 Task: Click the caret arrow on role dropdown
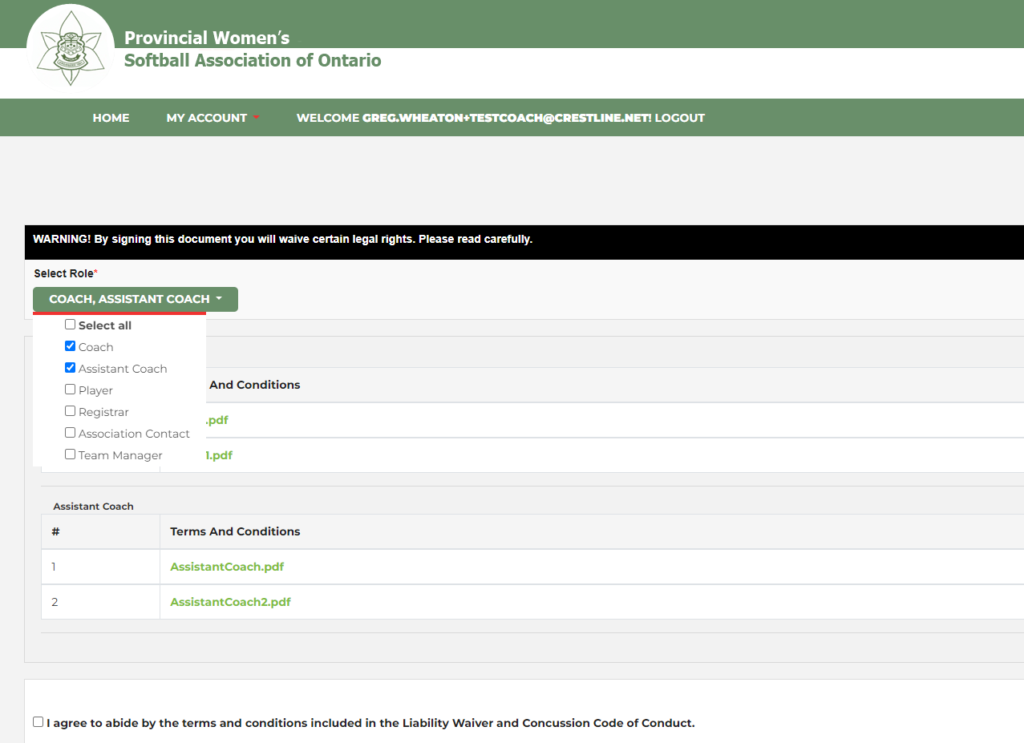pos(219,299)
